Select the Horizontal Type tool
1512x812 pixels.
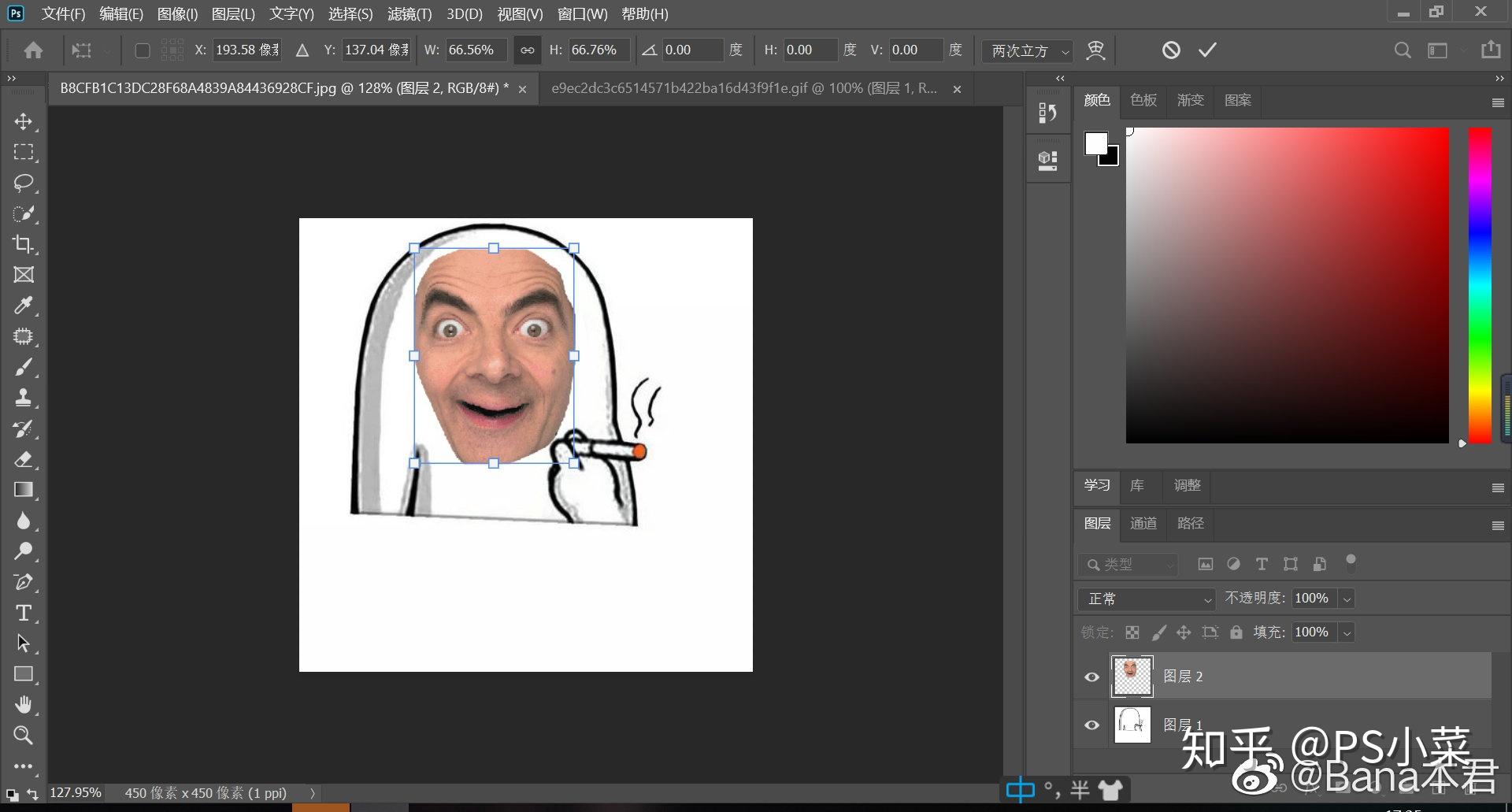pos(24,613)
